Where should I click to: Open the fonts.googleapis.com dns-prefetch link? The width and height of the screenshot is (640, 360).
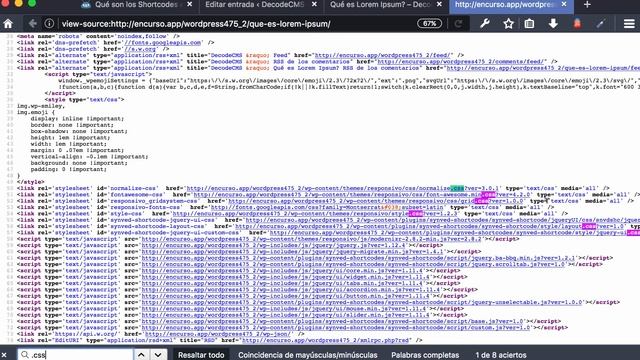[162, 42]
